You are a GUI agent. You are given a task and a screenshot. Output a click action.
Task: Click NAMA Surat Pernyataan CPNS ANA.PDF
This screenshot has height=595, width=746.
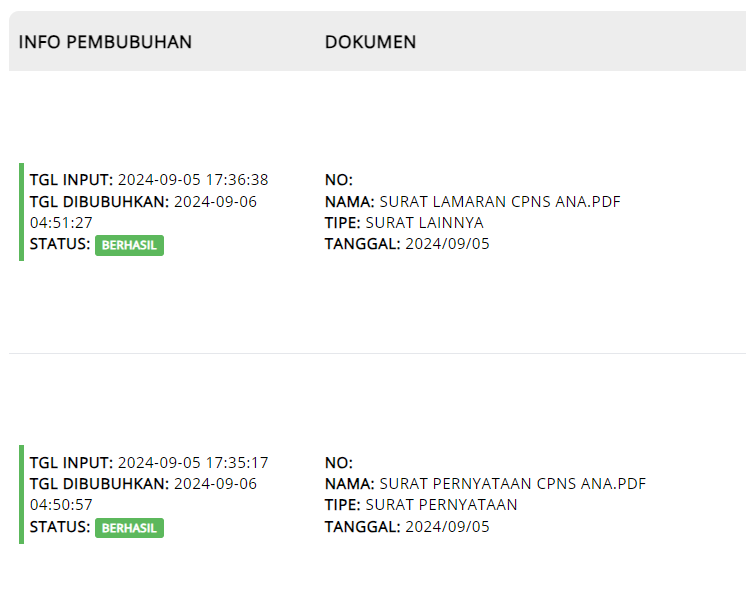(485, 484)
